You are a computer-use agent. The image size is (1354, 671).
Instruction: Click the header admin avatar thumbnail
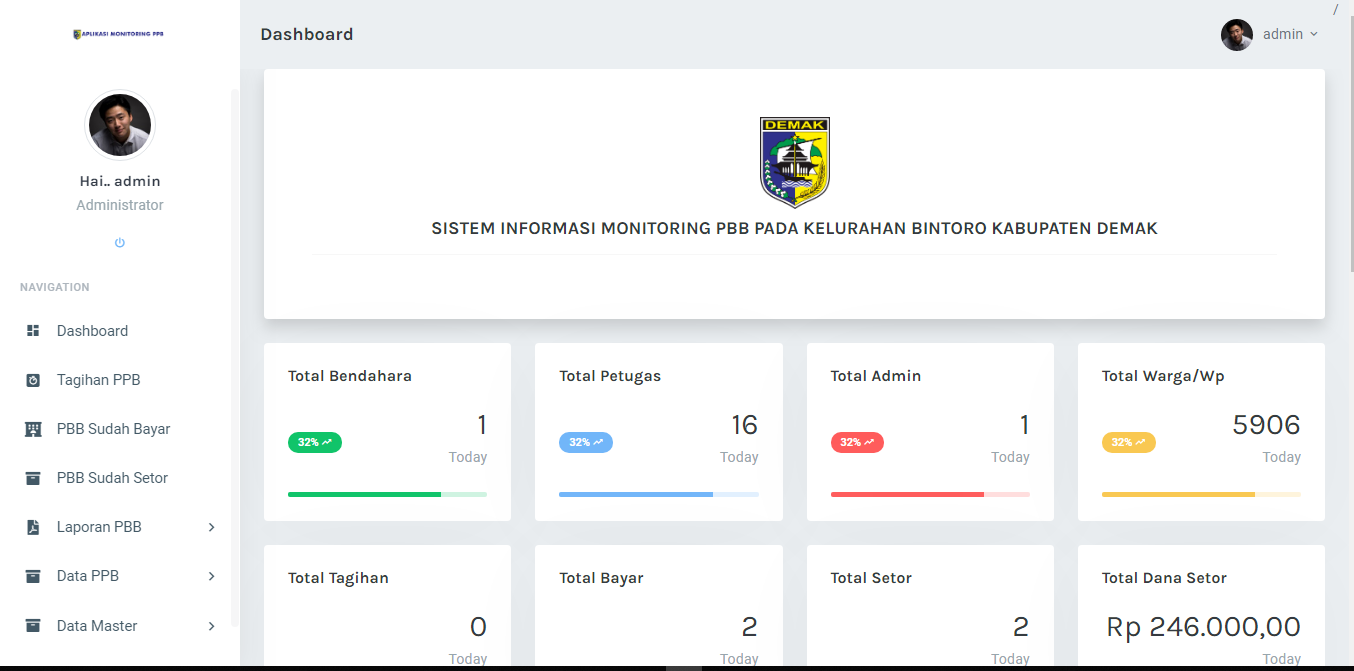(x=1237, y=34)
